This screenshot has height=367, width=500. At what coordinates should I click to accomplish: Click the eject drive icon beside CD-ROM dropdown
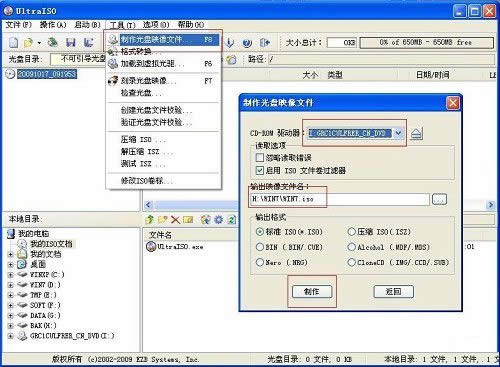pyautogui.click(x=416, y=134)
